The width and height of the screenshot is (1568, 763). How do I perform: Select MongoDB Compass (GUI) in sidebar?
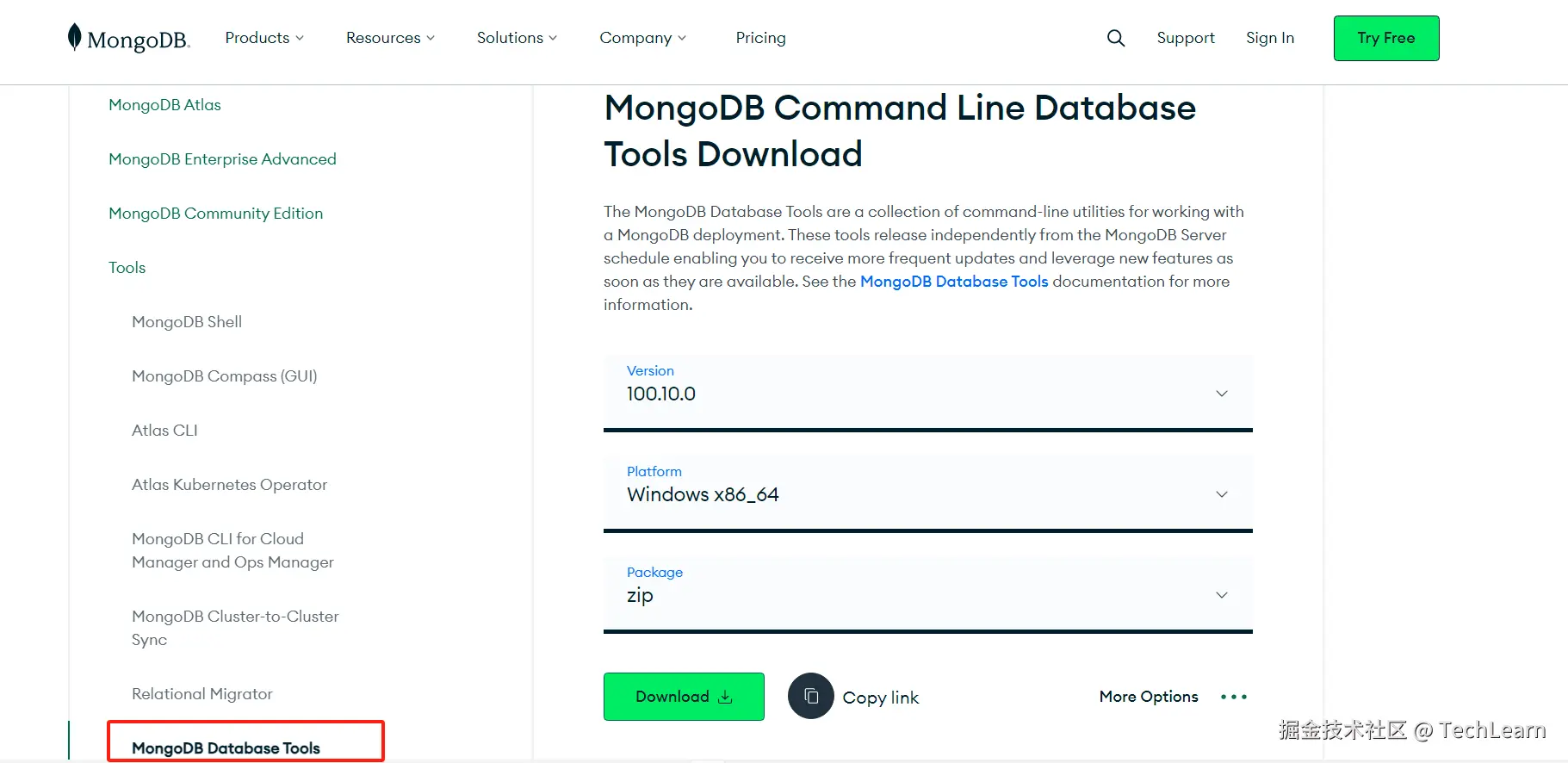tap(224, 376)
